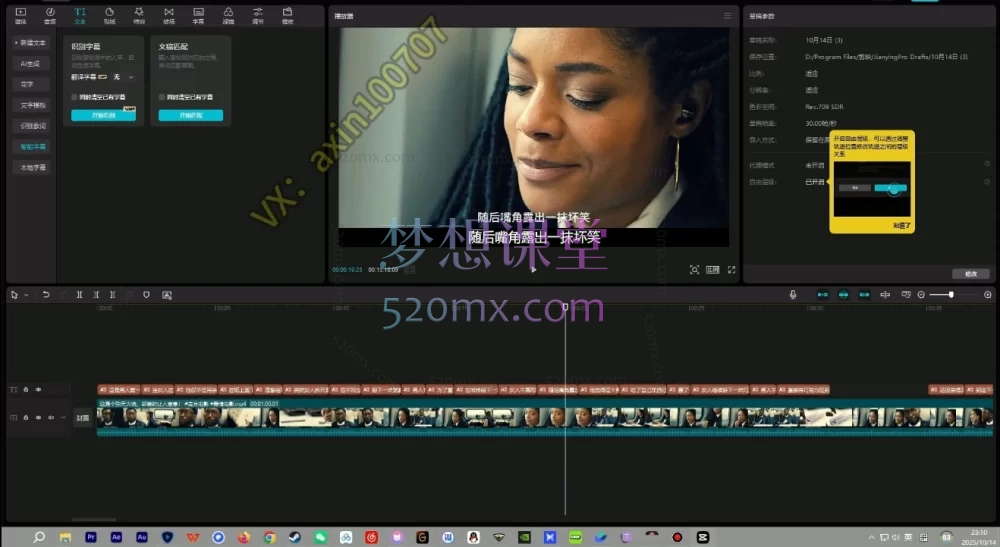Viewport: 1000px width, 547px height.
Task: Open the 转场 (Transitions) panel icon
Action: [x=168, y=14]
